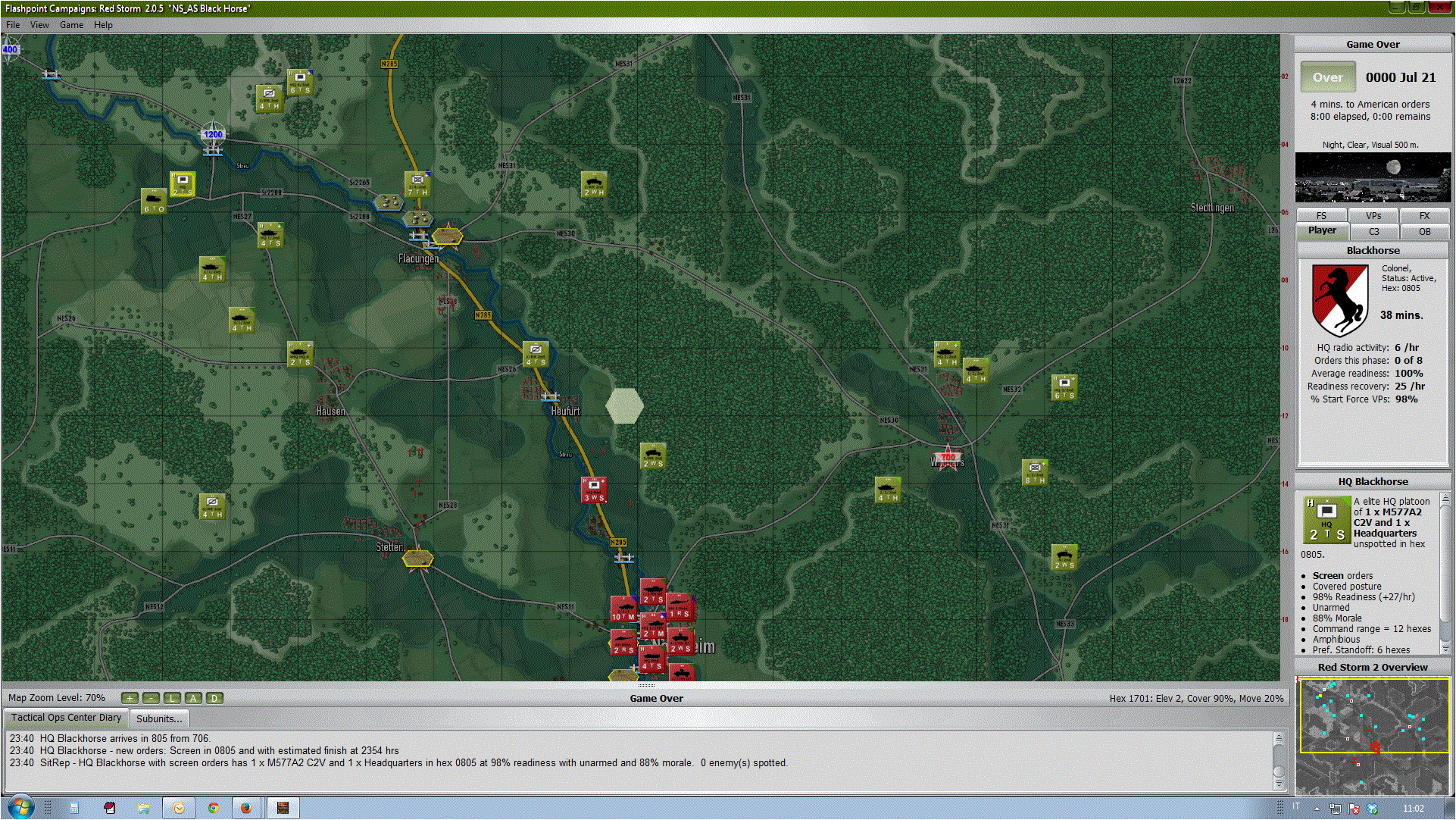
Task: Switch to the OB tab
Action: point(1424,231)
